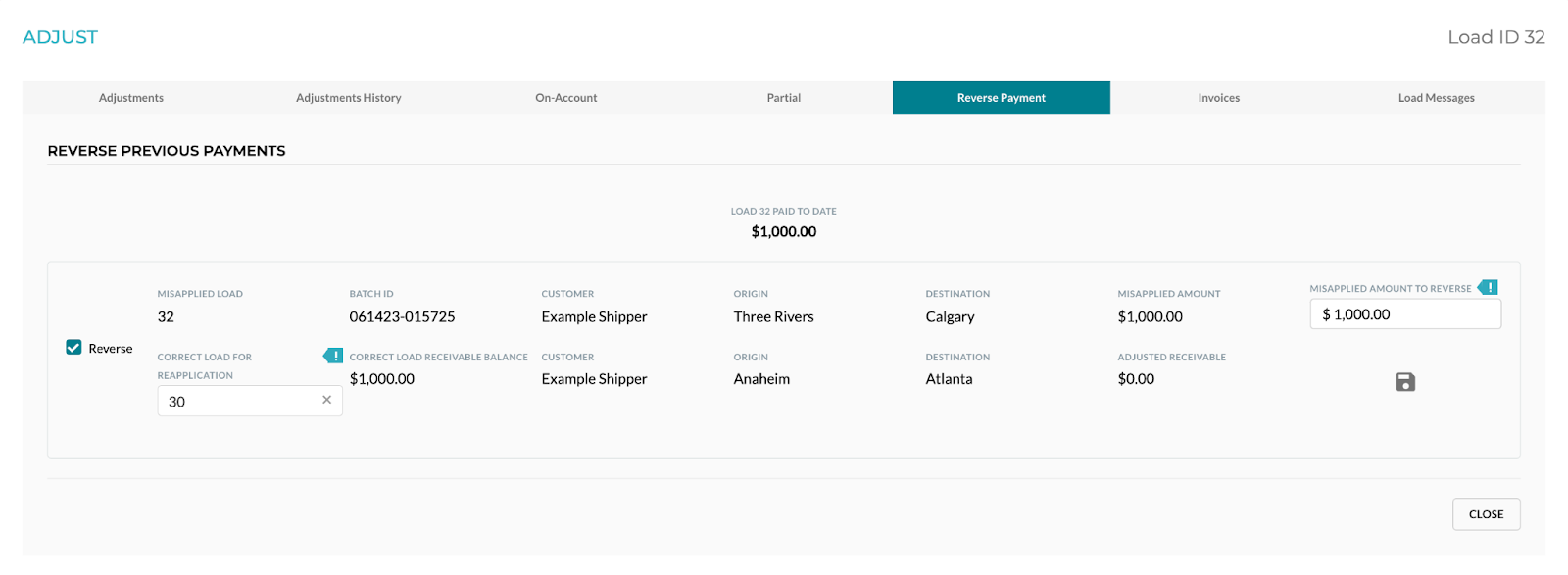Open the Adjustments tab
1568x575 pixels.
pyautogui.click(x=131, y=98)
